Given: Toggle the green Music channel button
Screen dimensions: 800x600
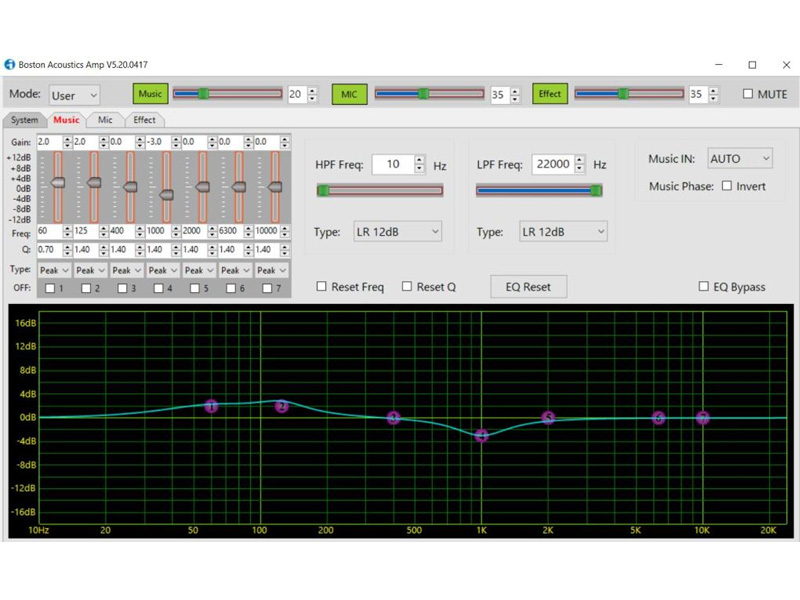Looking at the screenshot, I should pyautogui.click(x=151, y=94).
